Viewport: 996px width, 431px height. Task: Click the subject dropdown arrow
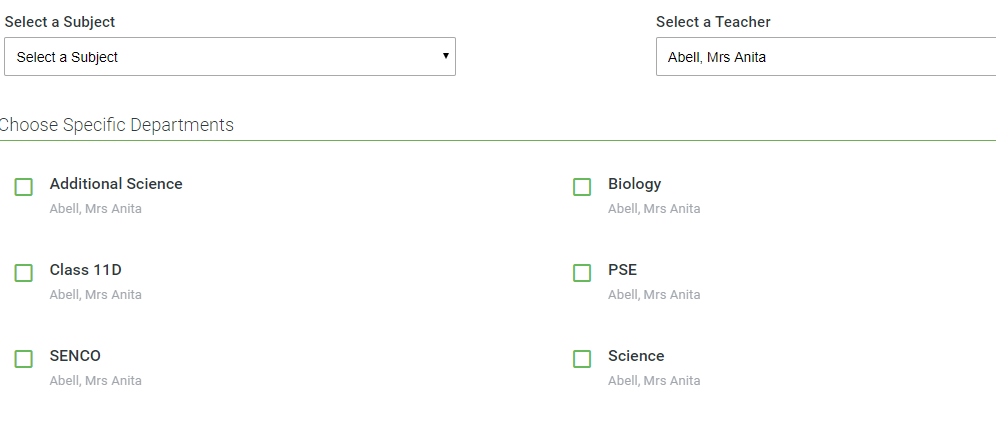point(446,56)
